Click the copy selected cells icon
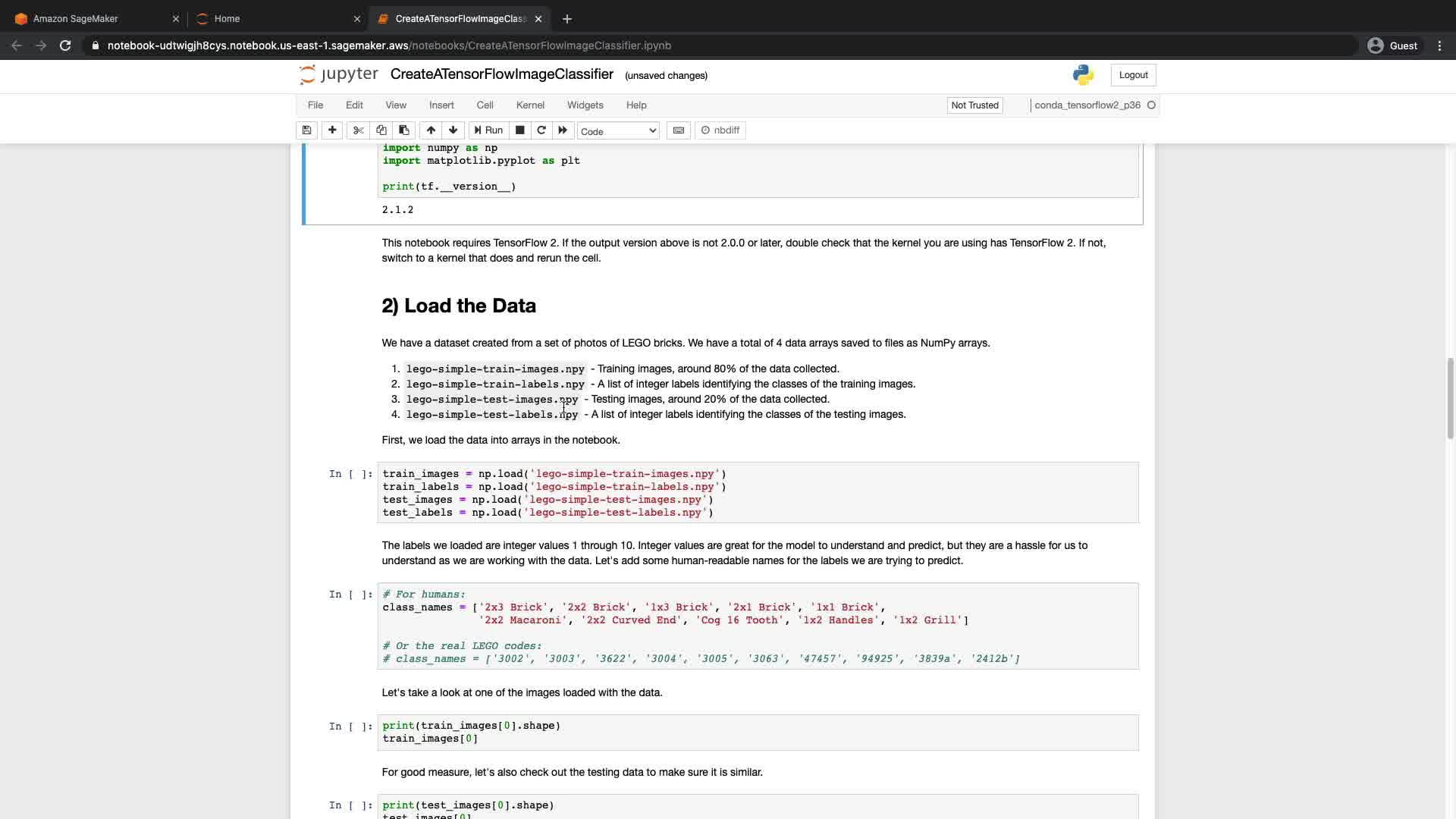 pos(381,130)
